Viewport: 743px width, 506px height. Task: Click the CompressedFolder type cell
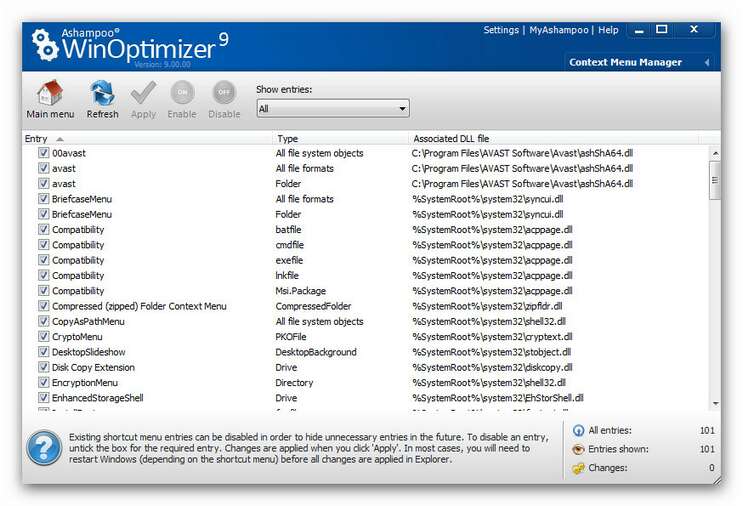[313, 306]
